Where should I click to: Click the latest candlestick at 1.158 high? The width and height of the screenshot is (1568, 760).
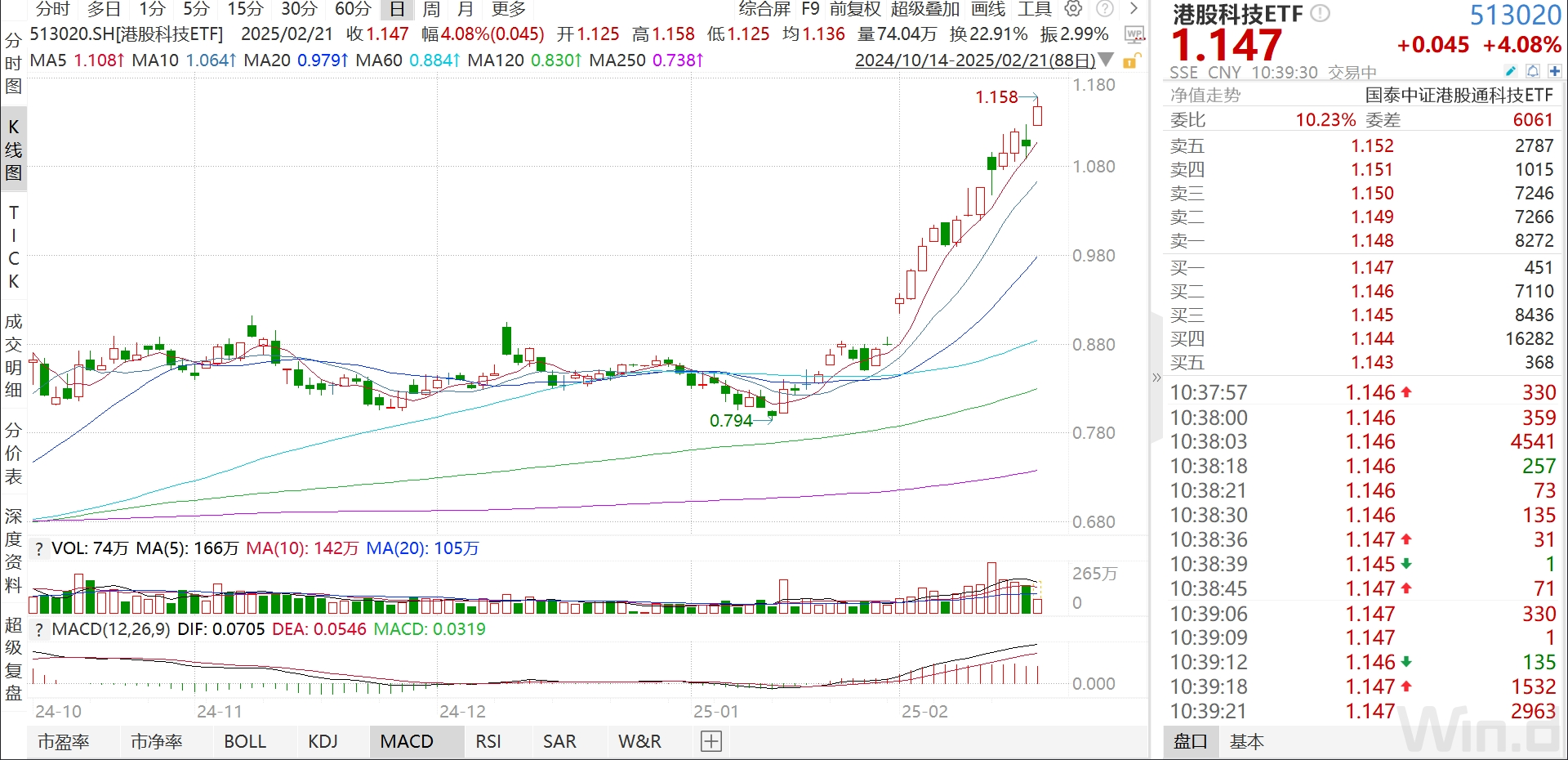click(1037, 116)
